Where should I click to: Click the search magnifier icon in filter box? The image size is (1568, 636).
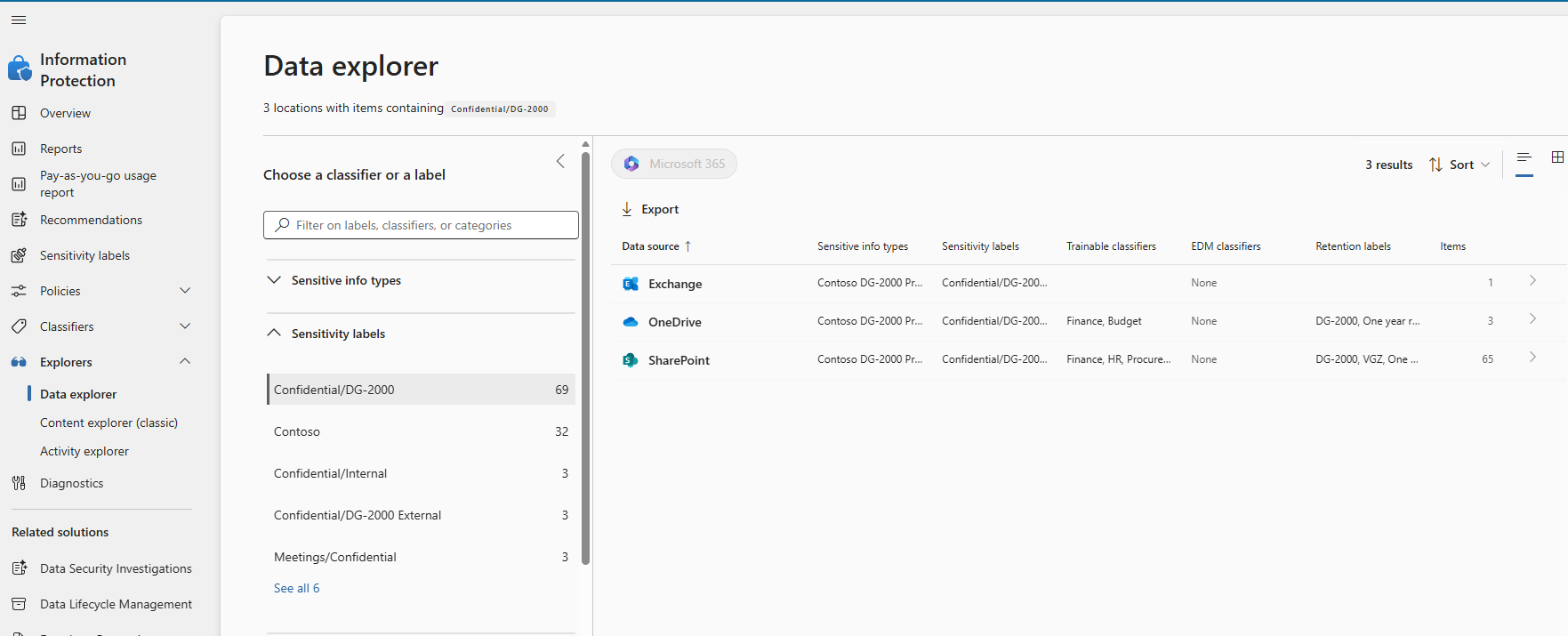point(282,225)
